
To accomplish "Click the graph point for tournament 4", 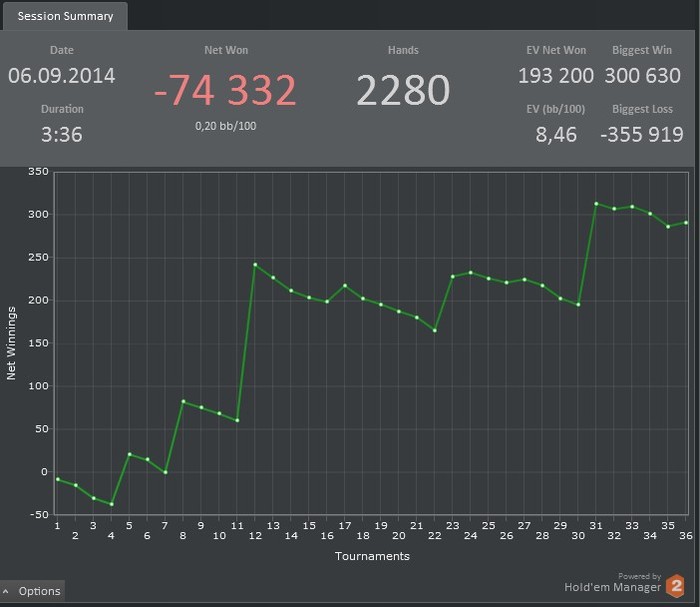I will tap(112, 504).
